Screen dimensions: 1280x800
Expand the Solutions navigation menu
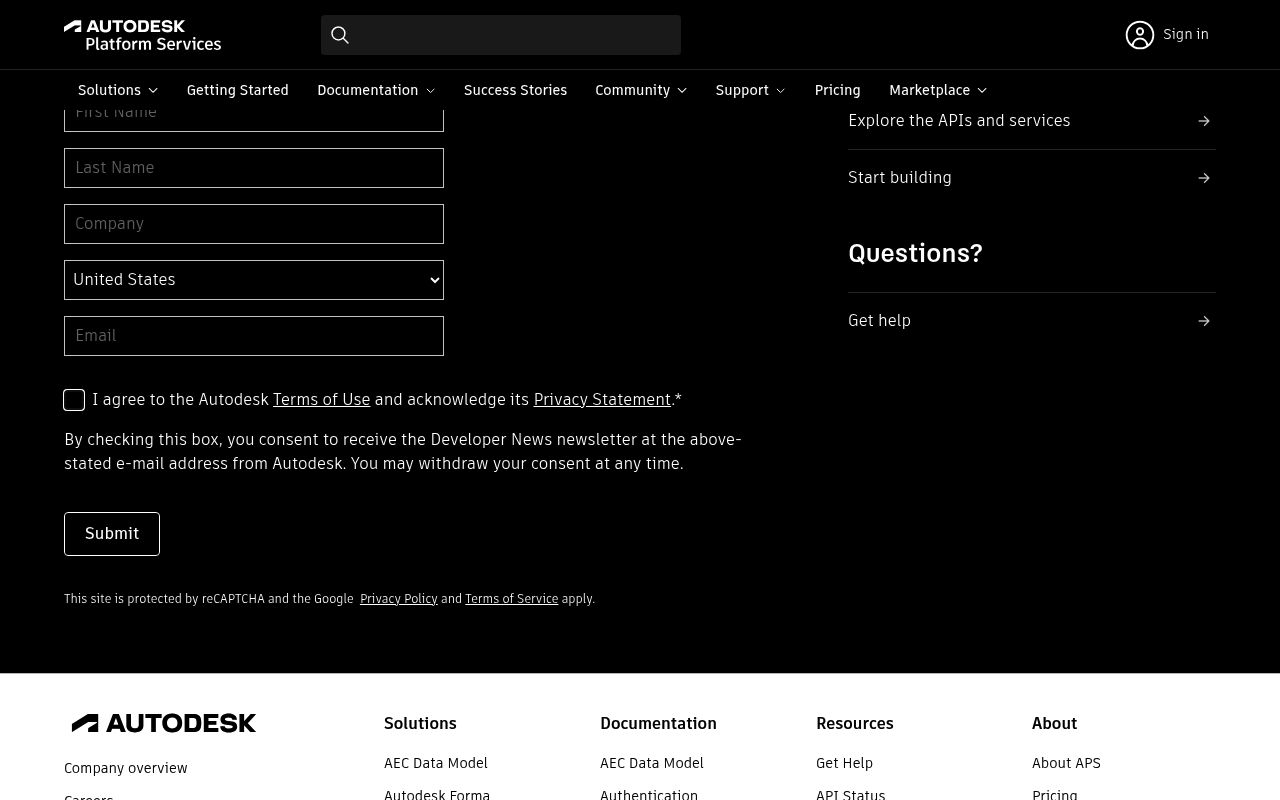coord(118,90)
